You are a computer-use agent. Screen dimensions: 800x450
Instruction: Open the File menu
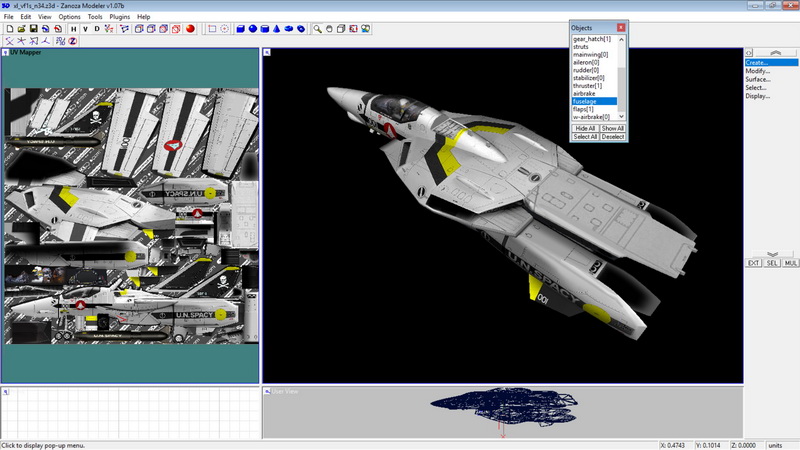9,17
